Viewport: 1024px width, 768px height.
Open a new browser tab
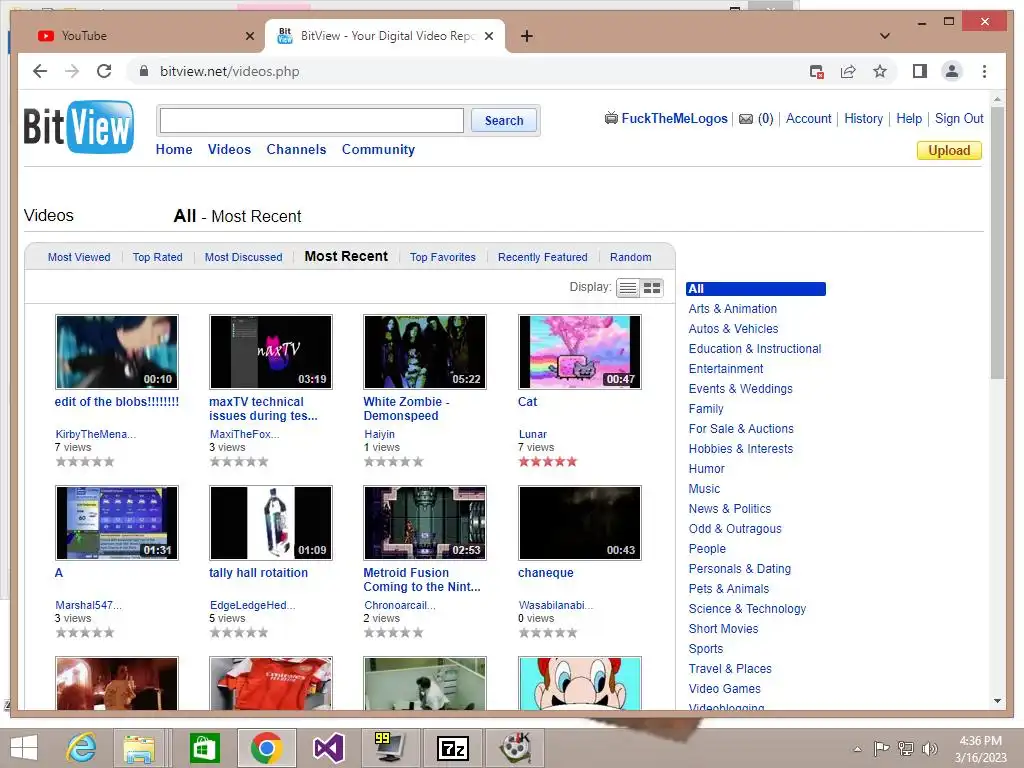click(526, 36)
